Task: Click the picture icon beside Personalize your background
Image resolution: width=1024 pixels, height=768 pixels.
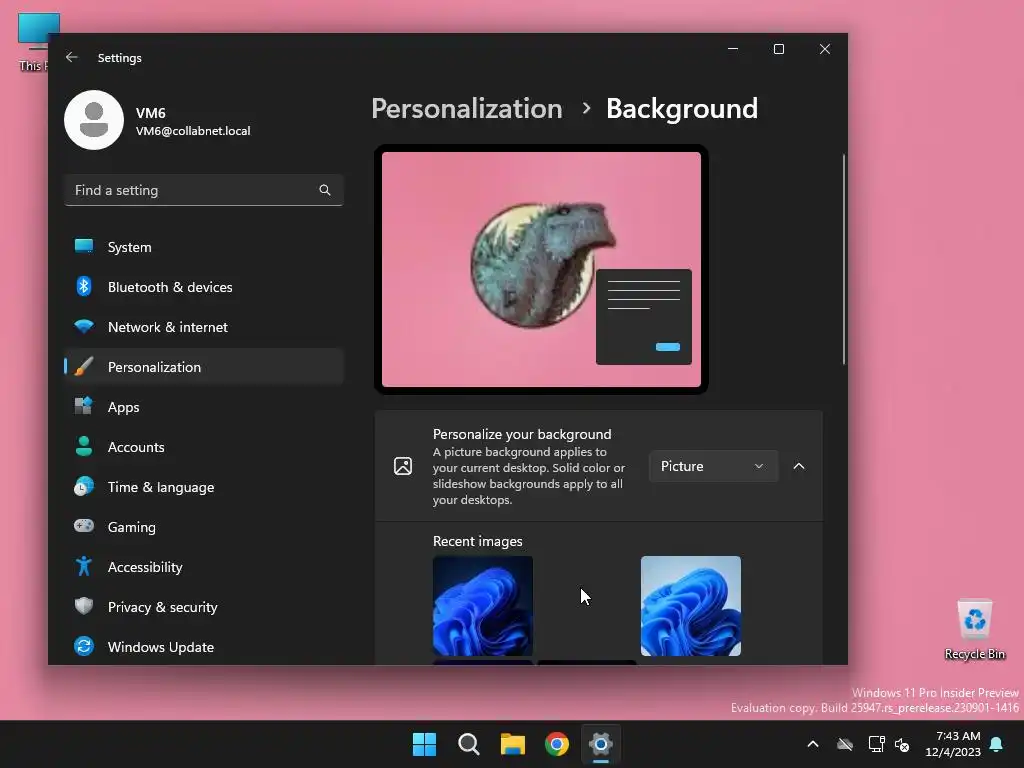Action: coord(403,466)
